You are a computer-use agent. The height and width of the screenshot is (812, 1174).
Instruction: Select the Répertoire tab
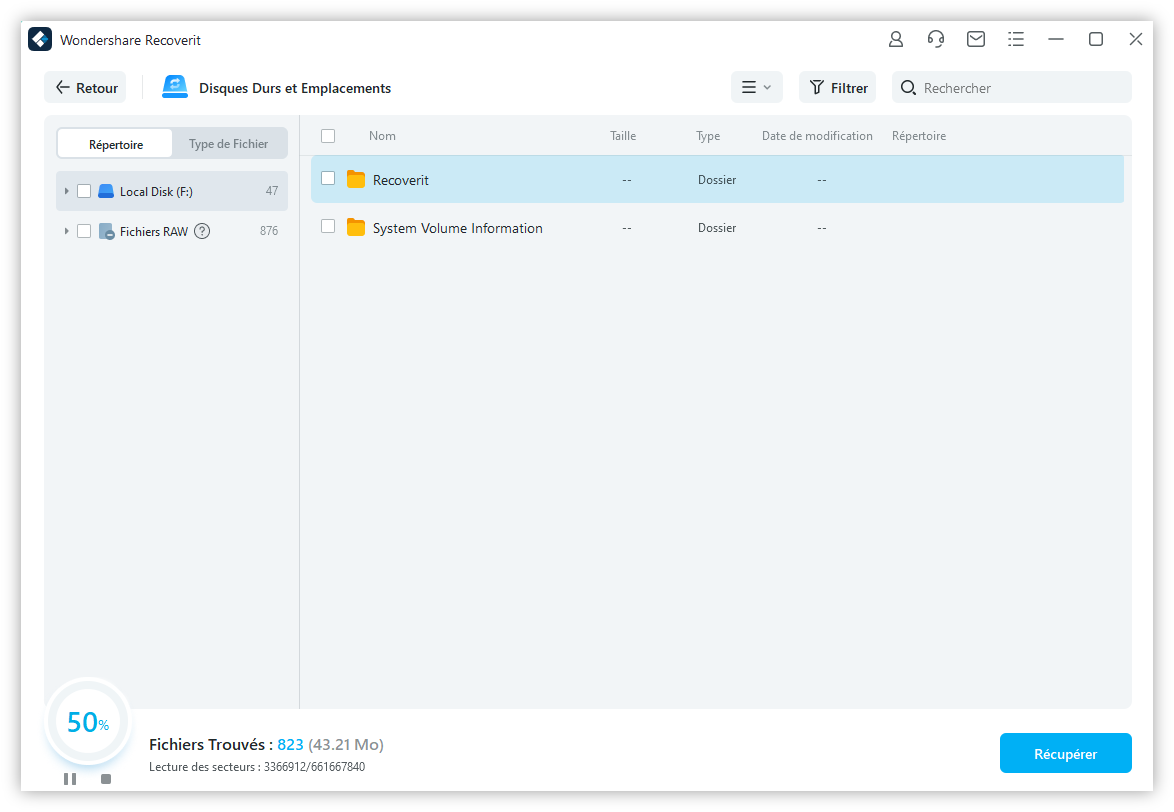tap(116, 144)
